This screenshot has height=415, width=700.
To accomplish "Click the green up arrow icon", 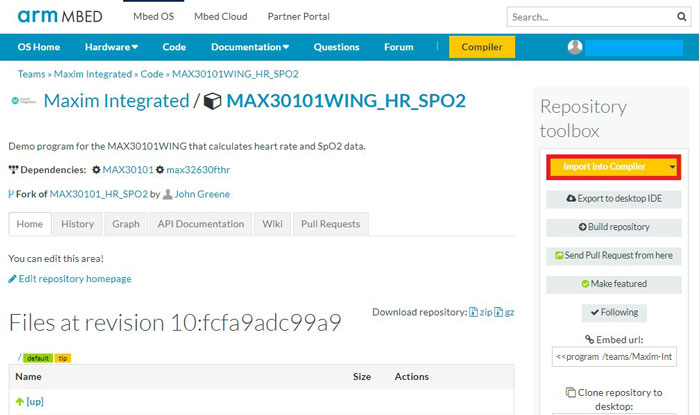I will pos(20,402).
